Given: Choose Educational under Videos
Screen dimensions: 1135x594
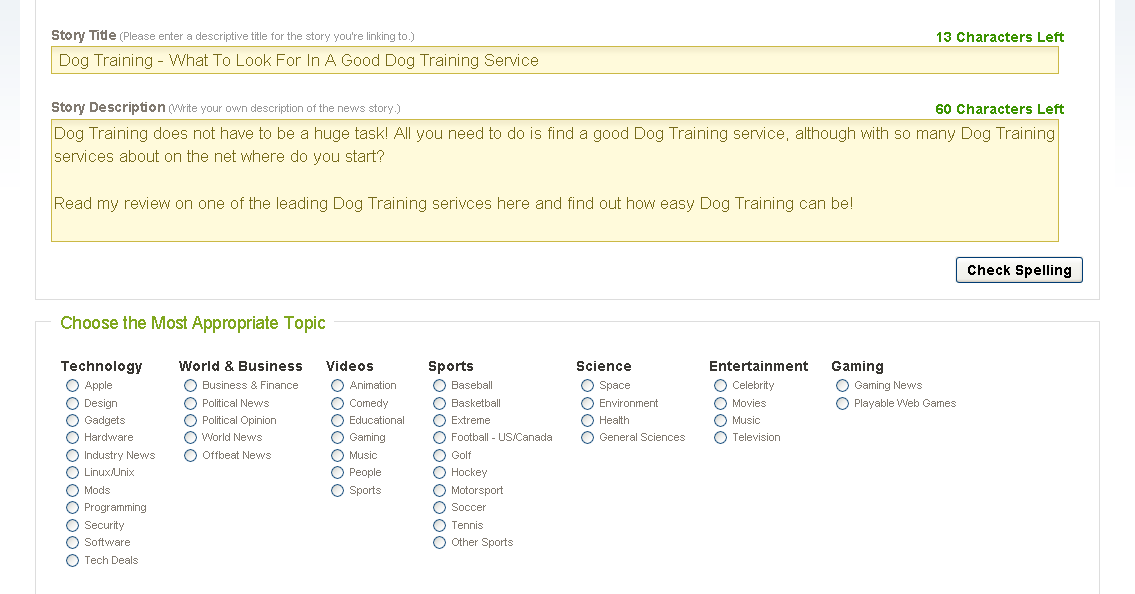Looking at the screenshot, I should coord(338,421).
